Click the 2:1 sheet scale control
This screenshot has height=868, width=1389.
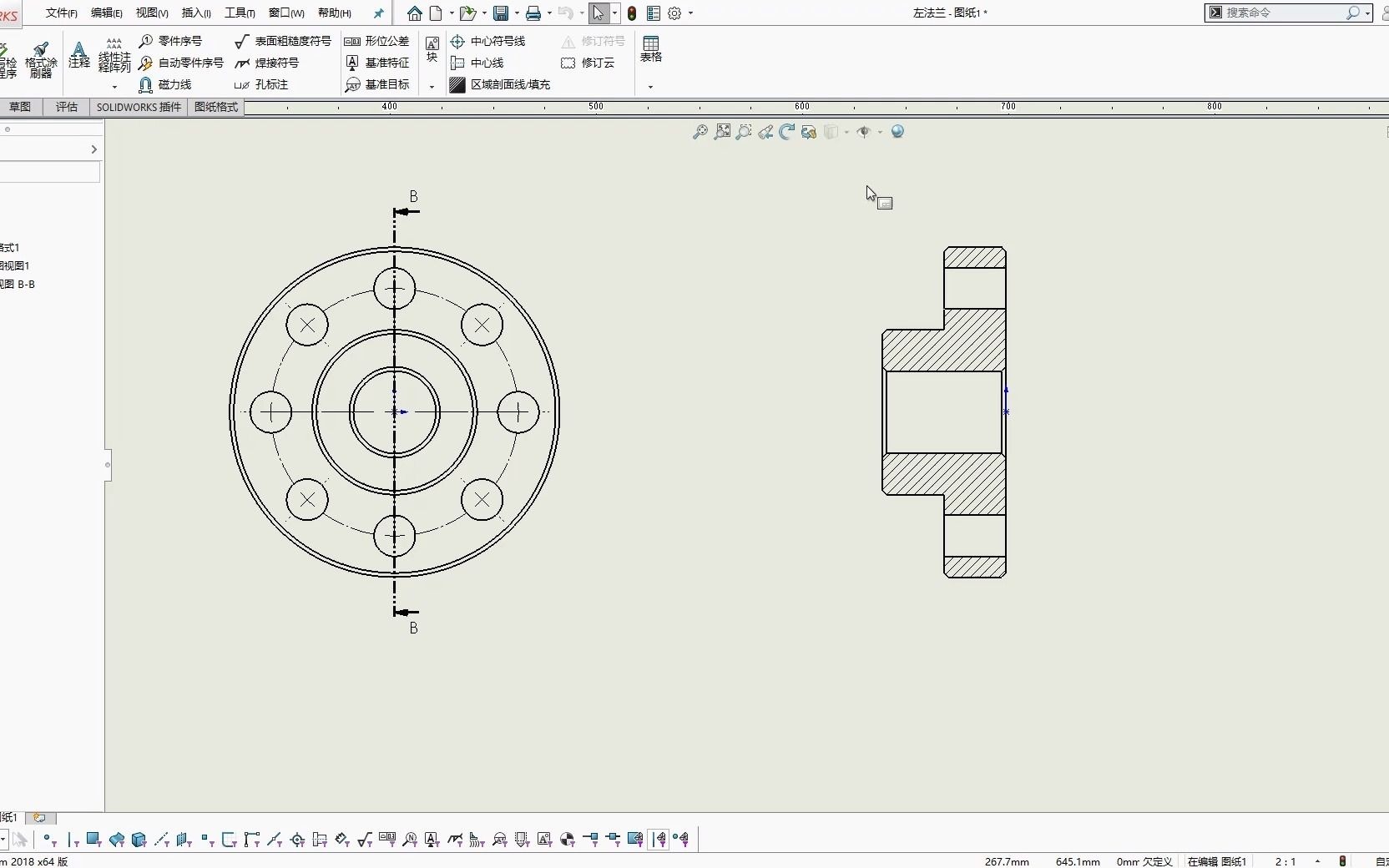[x=1287, y=861]
